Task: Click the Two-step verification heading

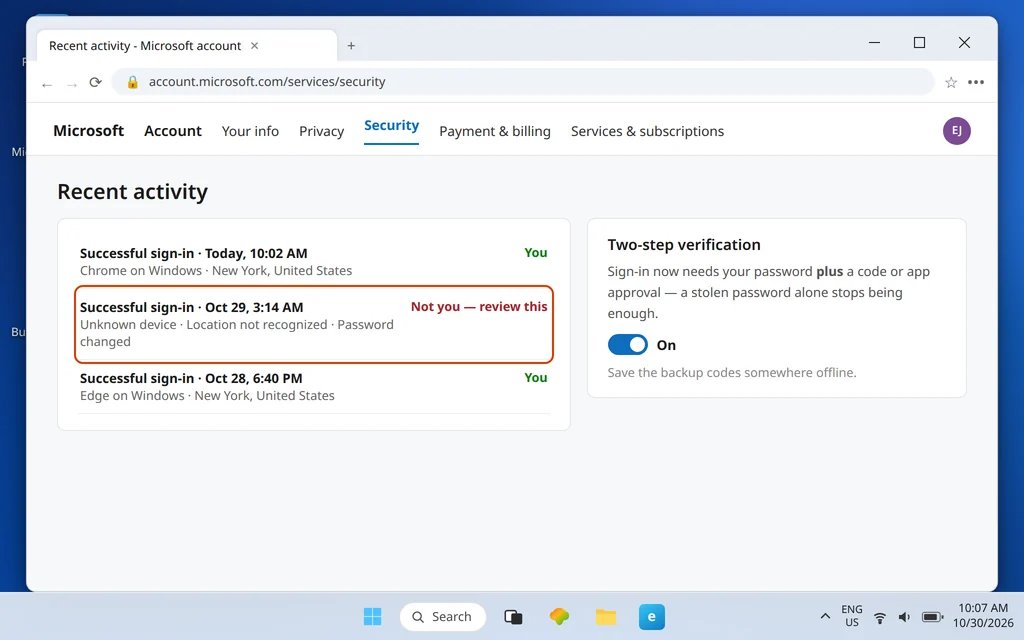Action: tap(684, 245)
